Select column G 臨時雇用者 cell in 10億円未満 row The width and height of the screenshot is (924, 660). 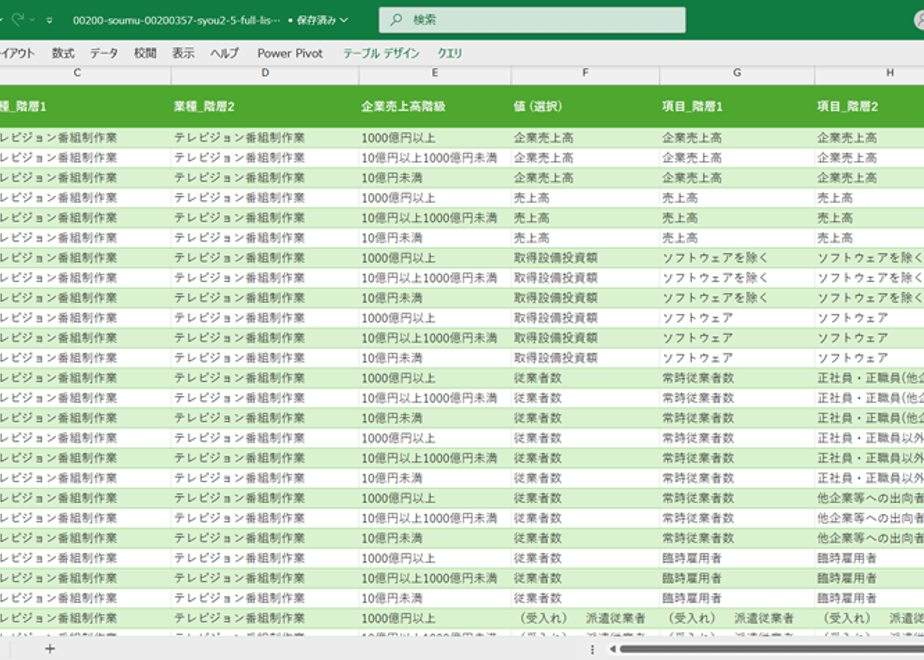coord(737,599)
